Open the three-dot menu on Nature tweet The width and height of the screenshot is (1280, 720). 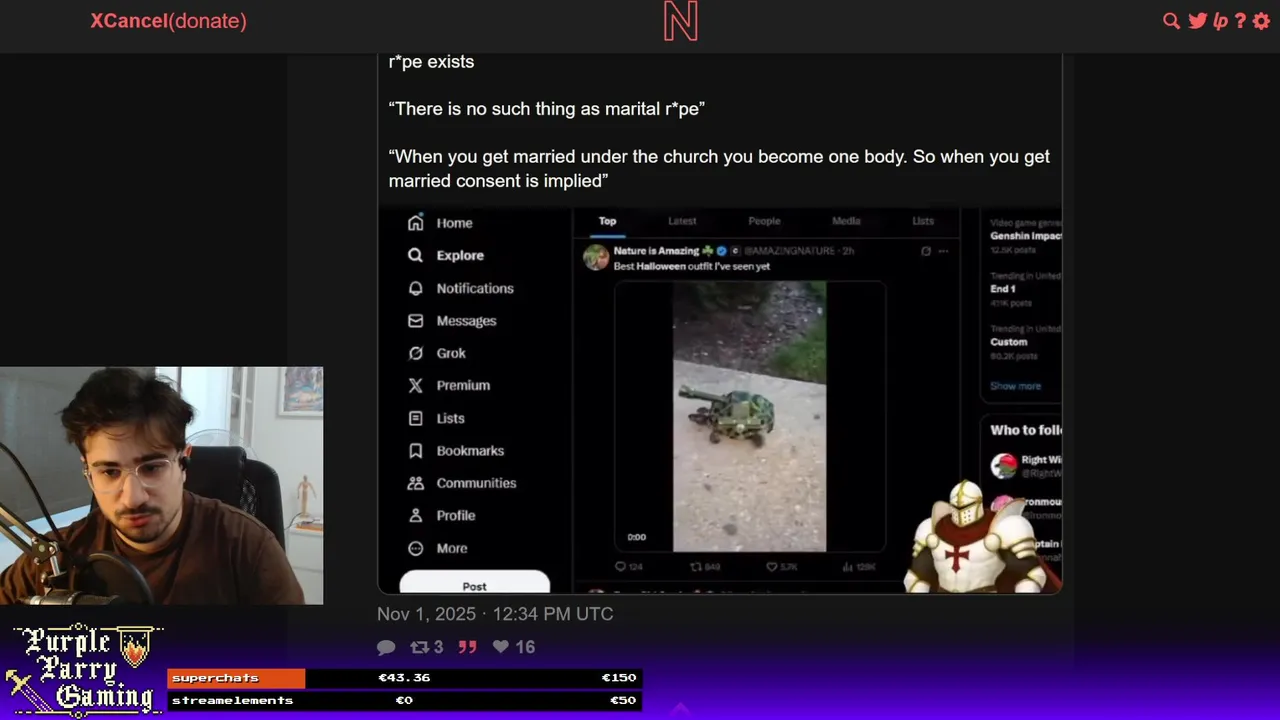pos(943,251)
